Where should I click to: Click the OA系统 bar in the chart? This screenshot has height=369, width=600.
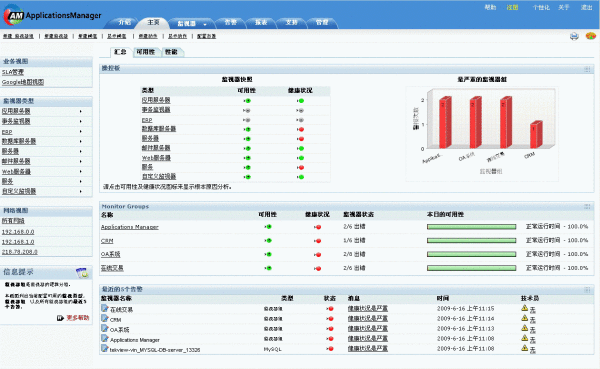pyautogui.click(x=476, y=122)
